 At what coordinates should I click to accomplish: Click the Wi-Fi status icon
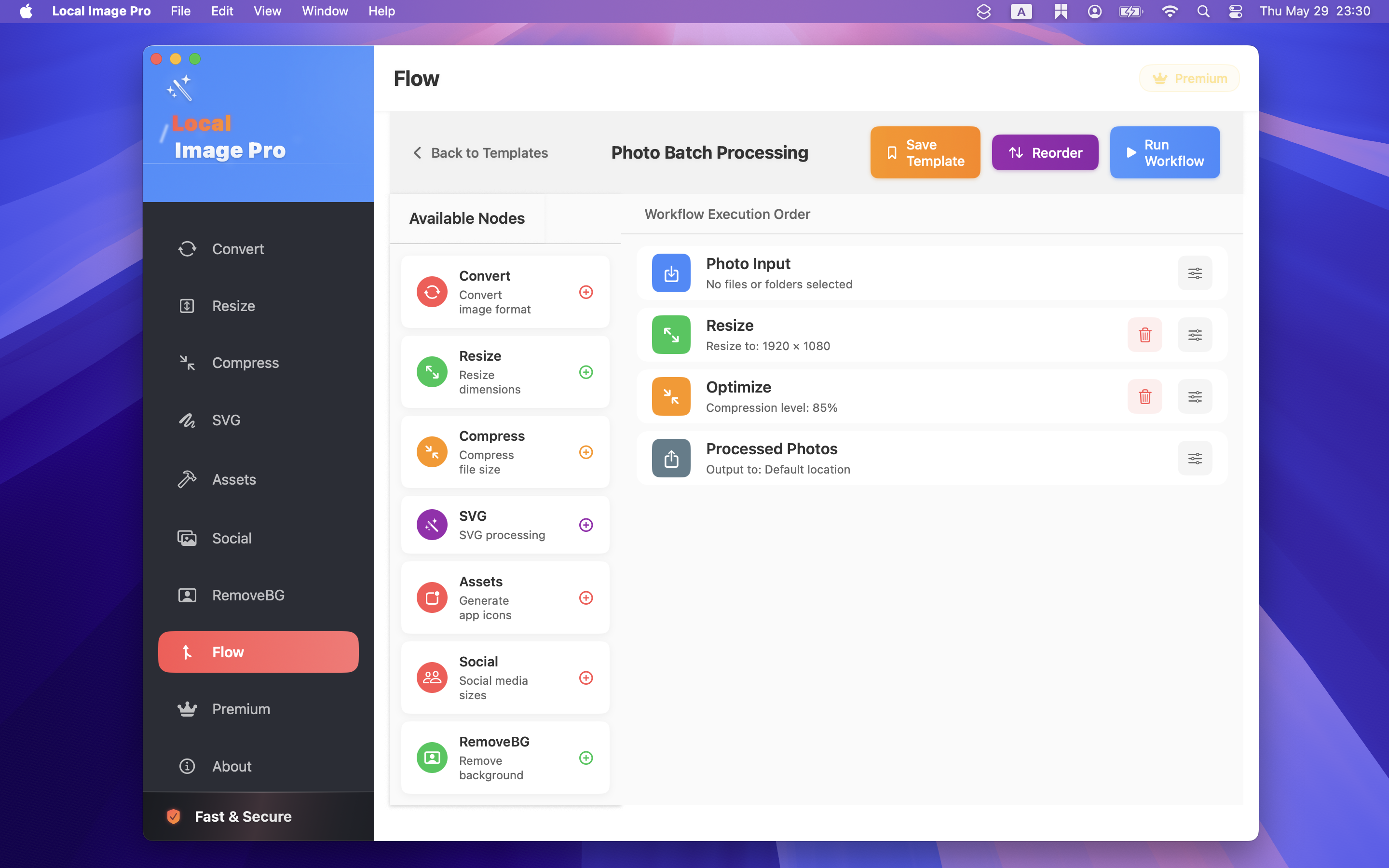1169,12
